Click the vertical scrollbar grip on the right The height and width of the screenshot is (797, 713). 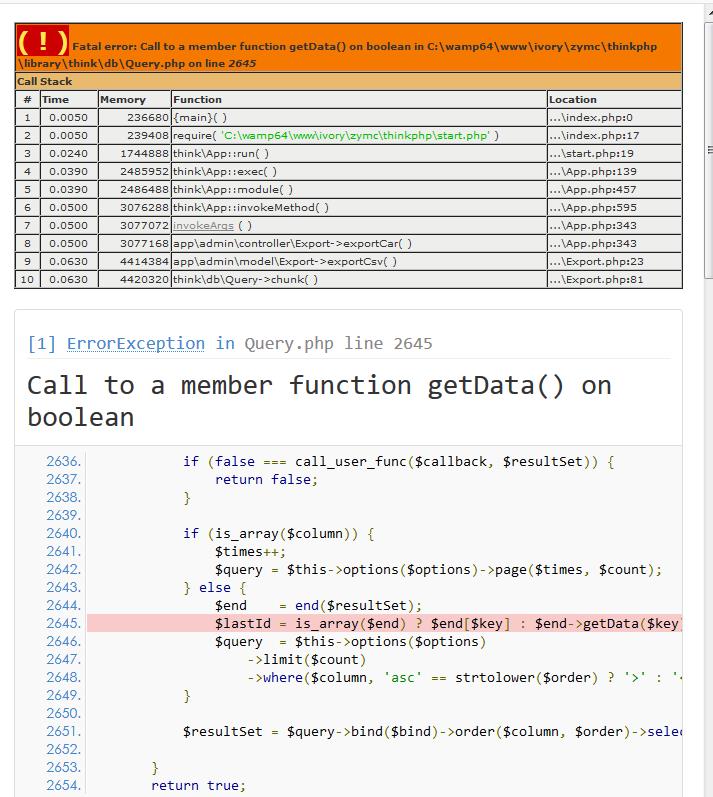(709, 150)
